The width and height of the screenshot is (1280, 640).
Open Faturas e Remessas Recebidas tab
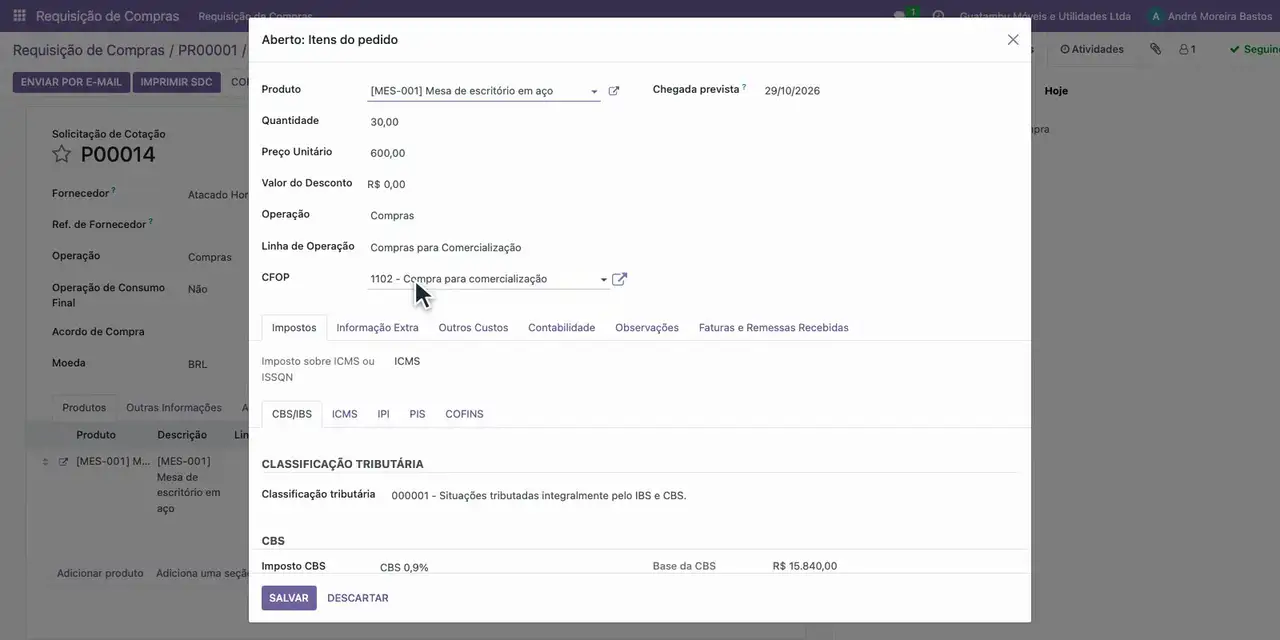[x=773, y=328]
